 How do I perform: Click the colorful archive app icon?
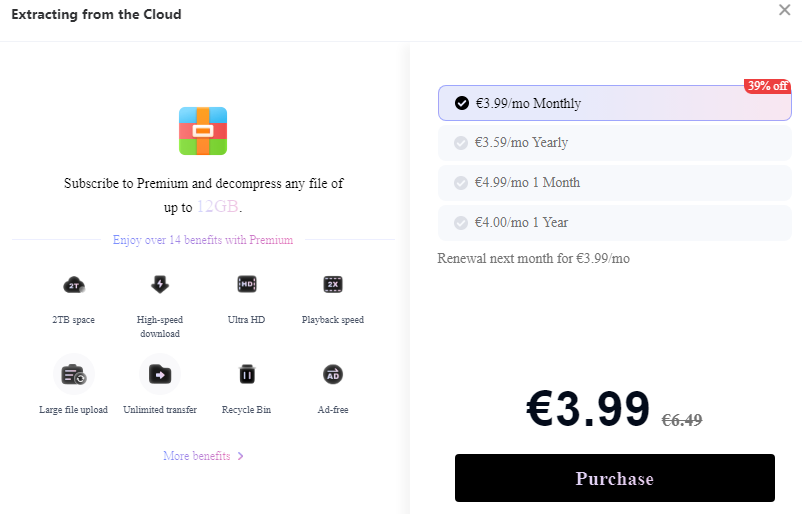coord(203,131)
